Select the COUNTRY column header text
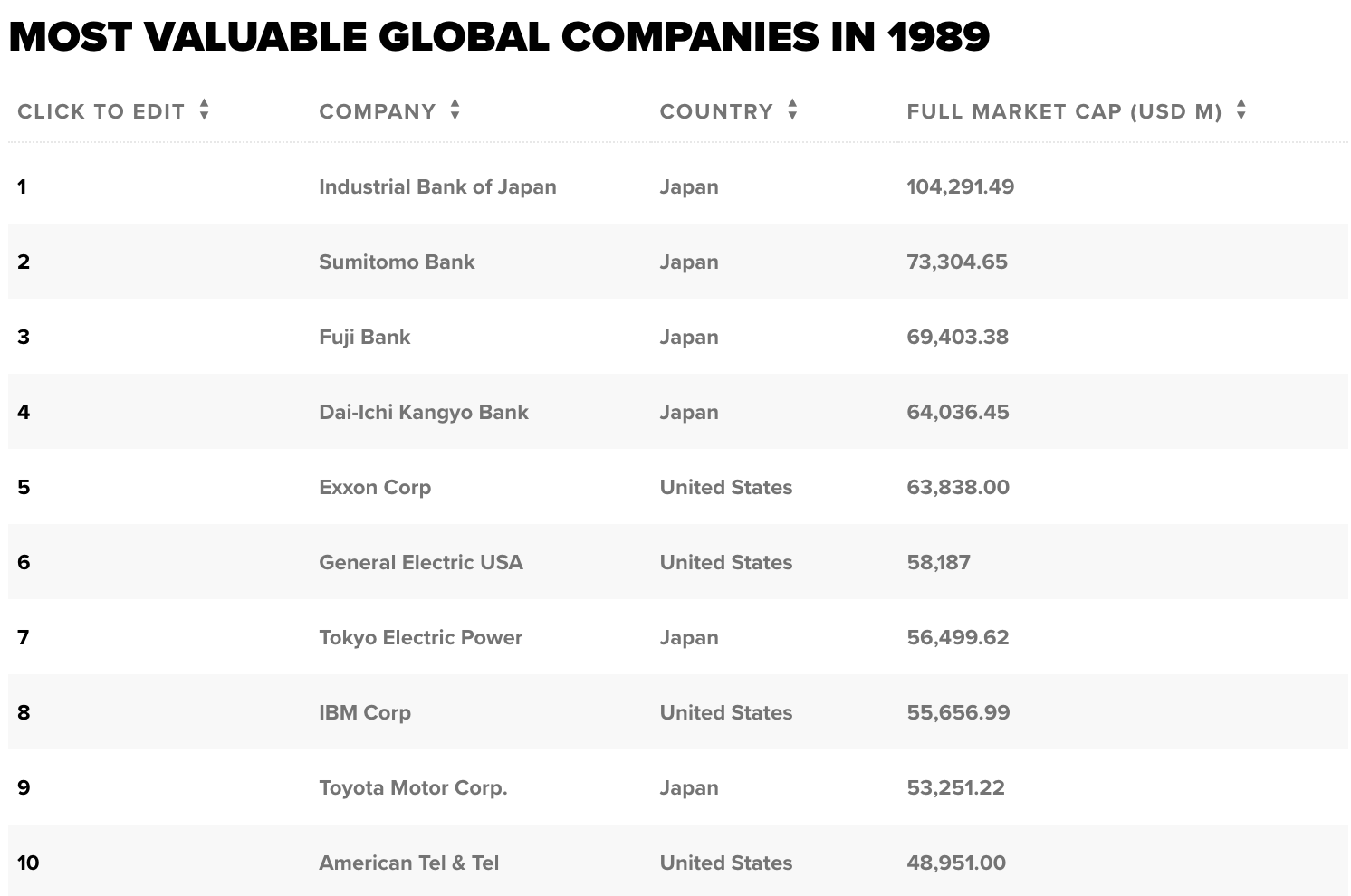The image size is (1351, 896). [x=716, y=111]
